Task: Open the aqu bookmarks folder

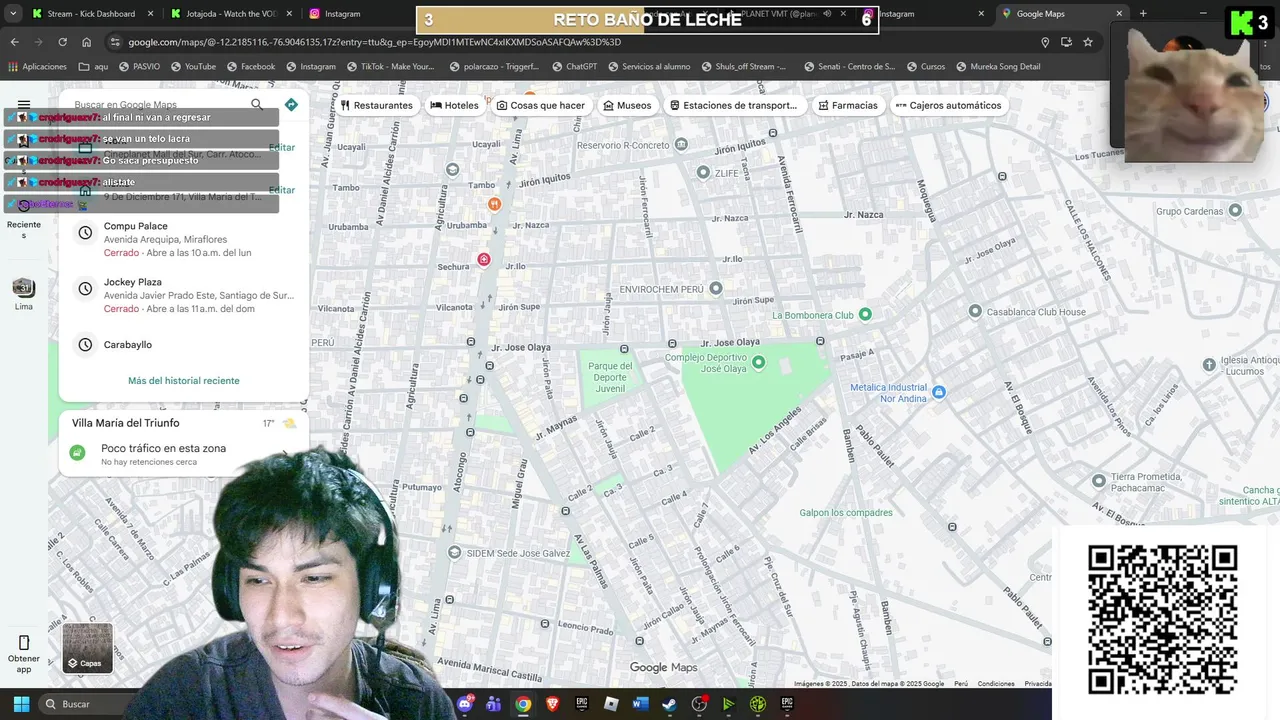Action: [x=94, y=66]
